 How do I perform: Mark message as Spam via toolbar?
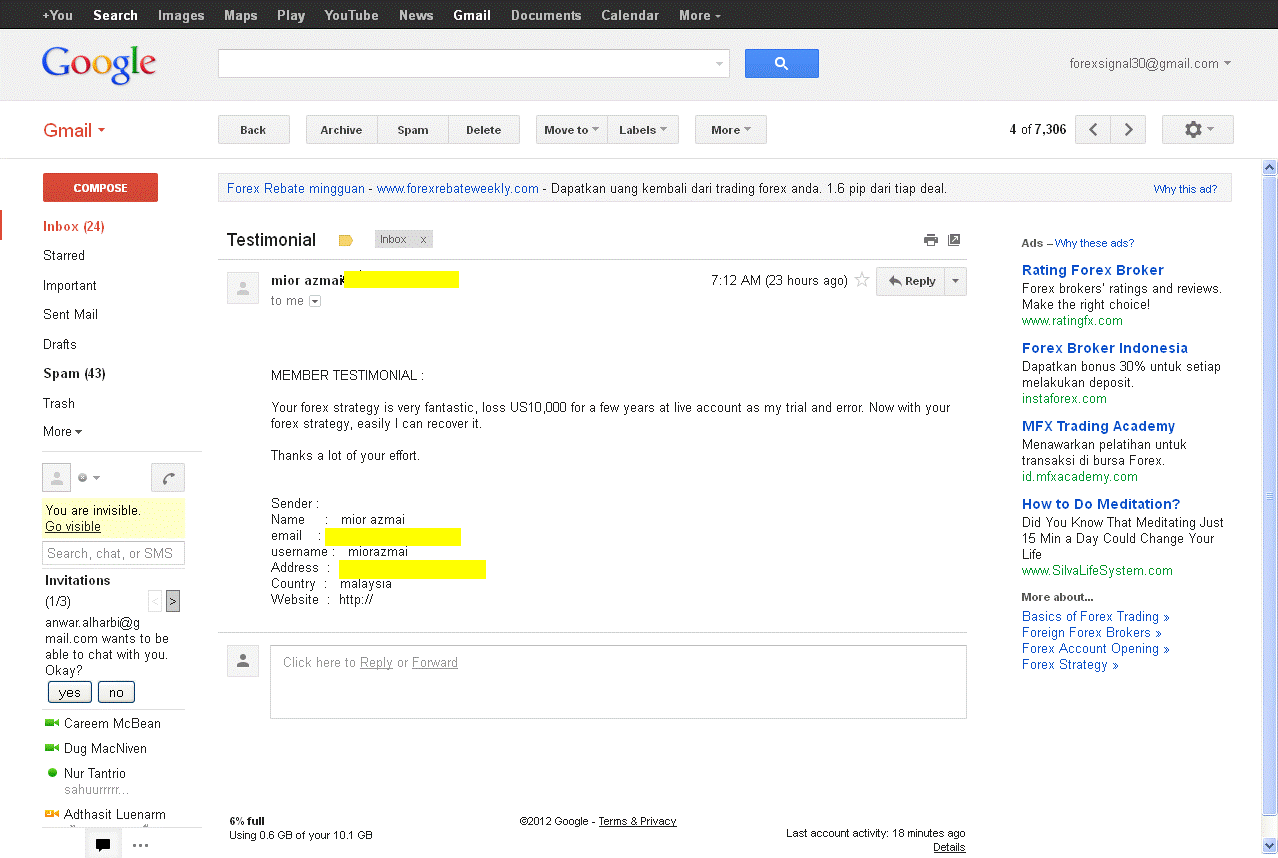[x=413, y=130]
